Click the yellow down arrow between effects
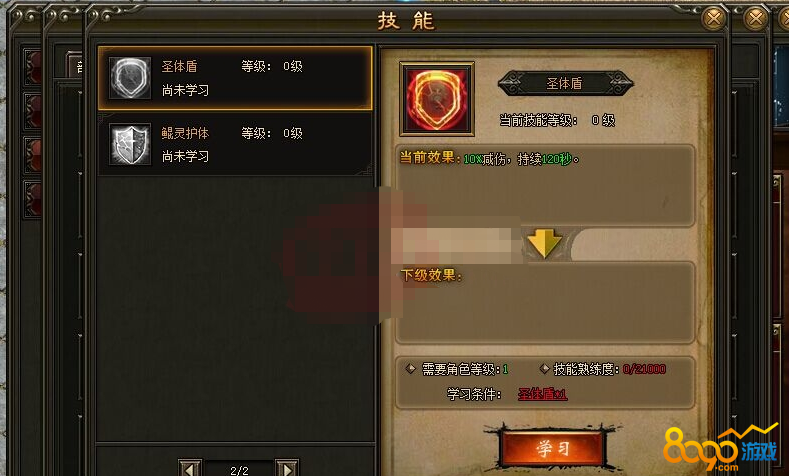This screenshot has width=789, height=476. click(x=544, y=243)
